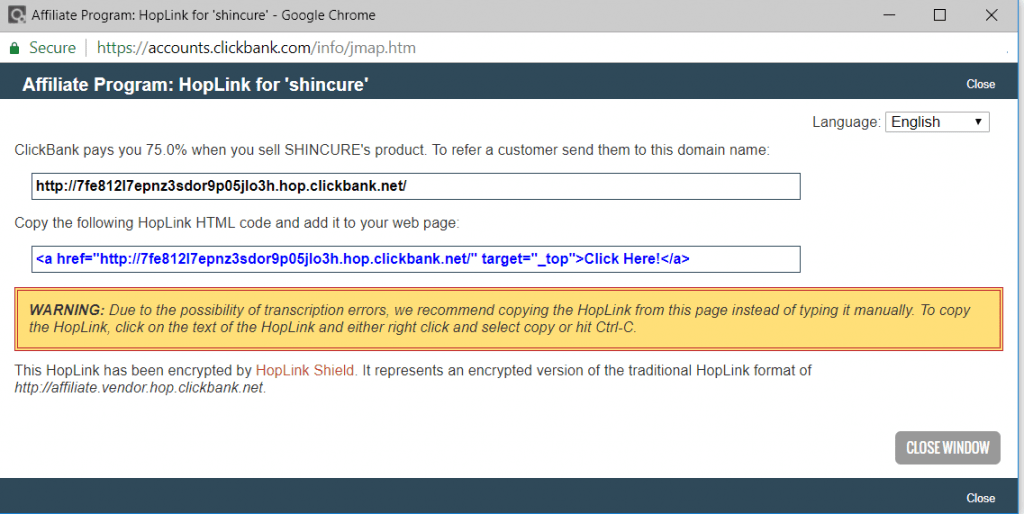Select the HopLink domain name field
Image resolution: width=1024 pixels, height=514 pixels.
(x=415, y=186)
